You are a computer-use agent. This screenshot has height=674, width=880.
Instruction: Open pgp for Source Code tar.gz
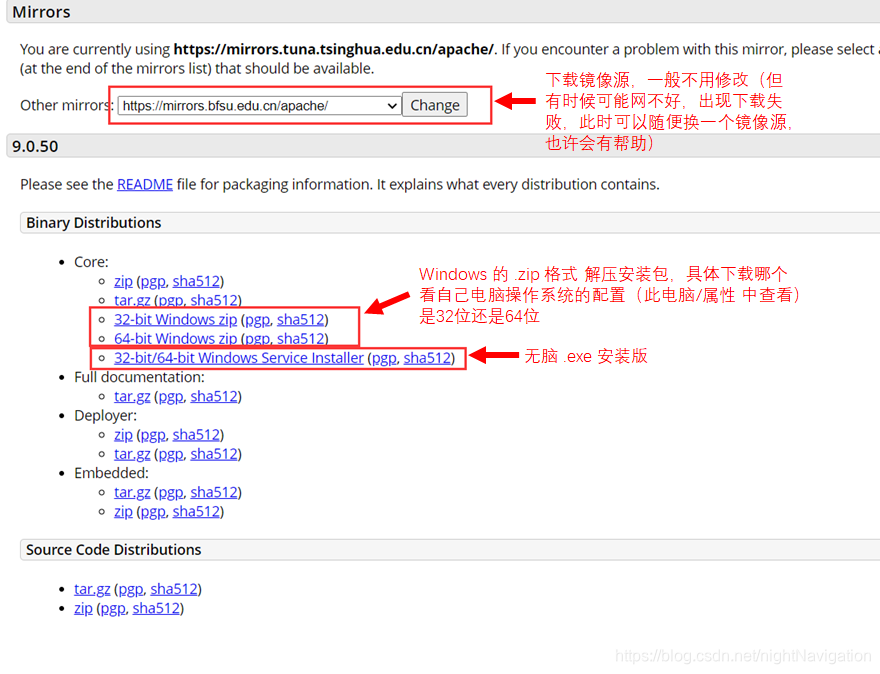pos(131,589)
